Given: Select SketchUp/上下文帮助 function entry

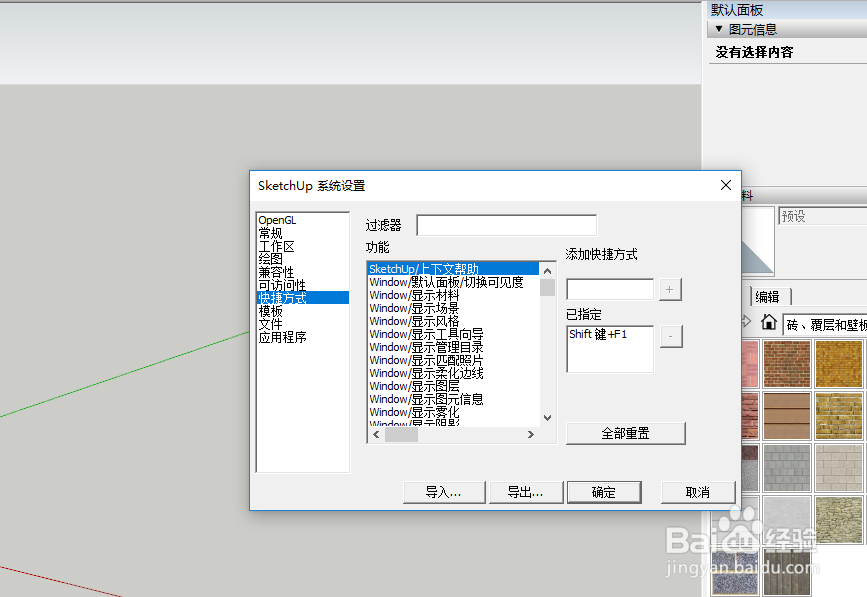Looking at the screenshot, I should tap(453, 269).
